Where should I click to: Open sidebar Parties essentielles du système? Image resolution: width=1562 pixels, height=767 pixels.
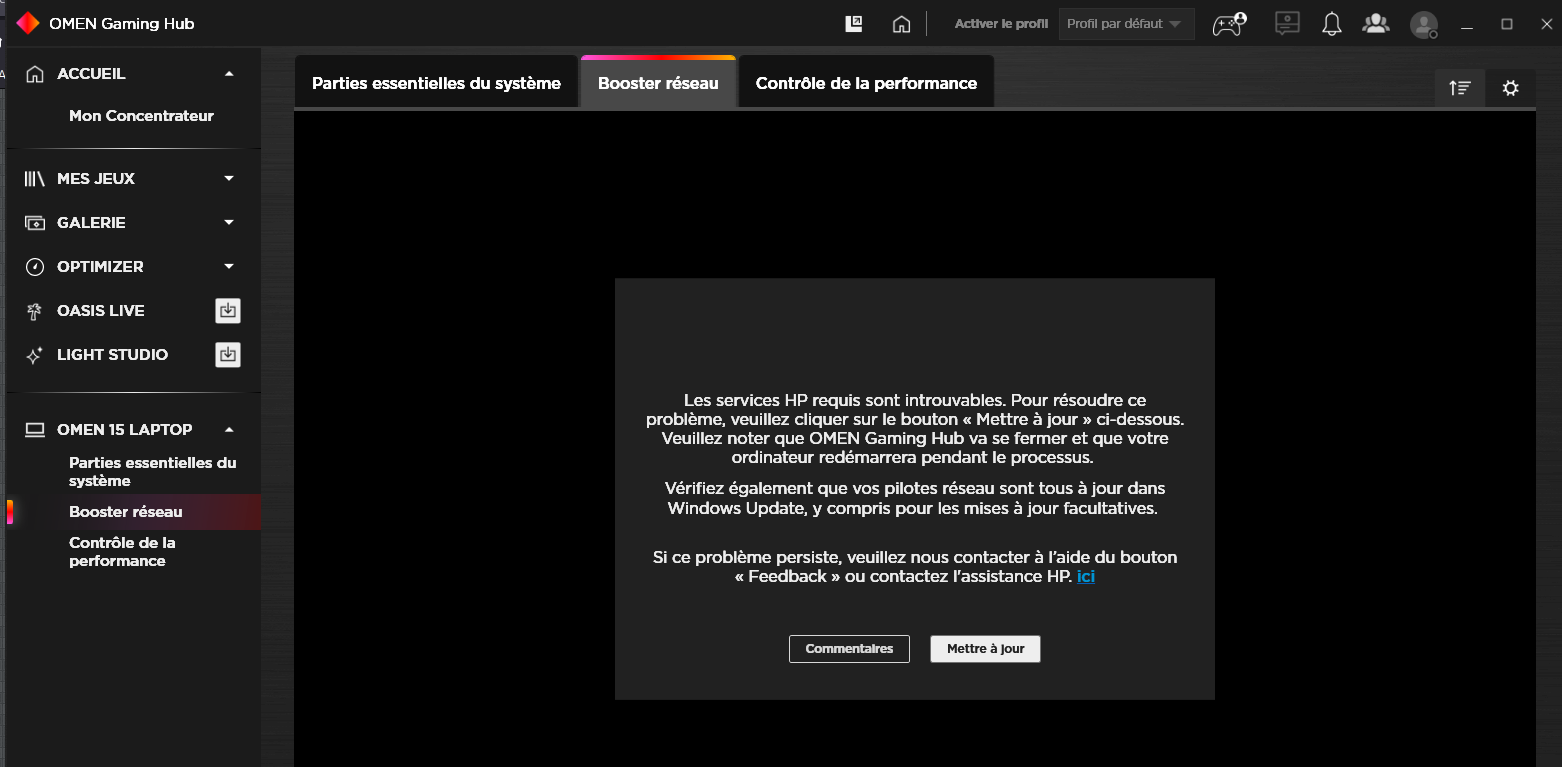(x=153, y=471)
